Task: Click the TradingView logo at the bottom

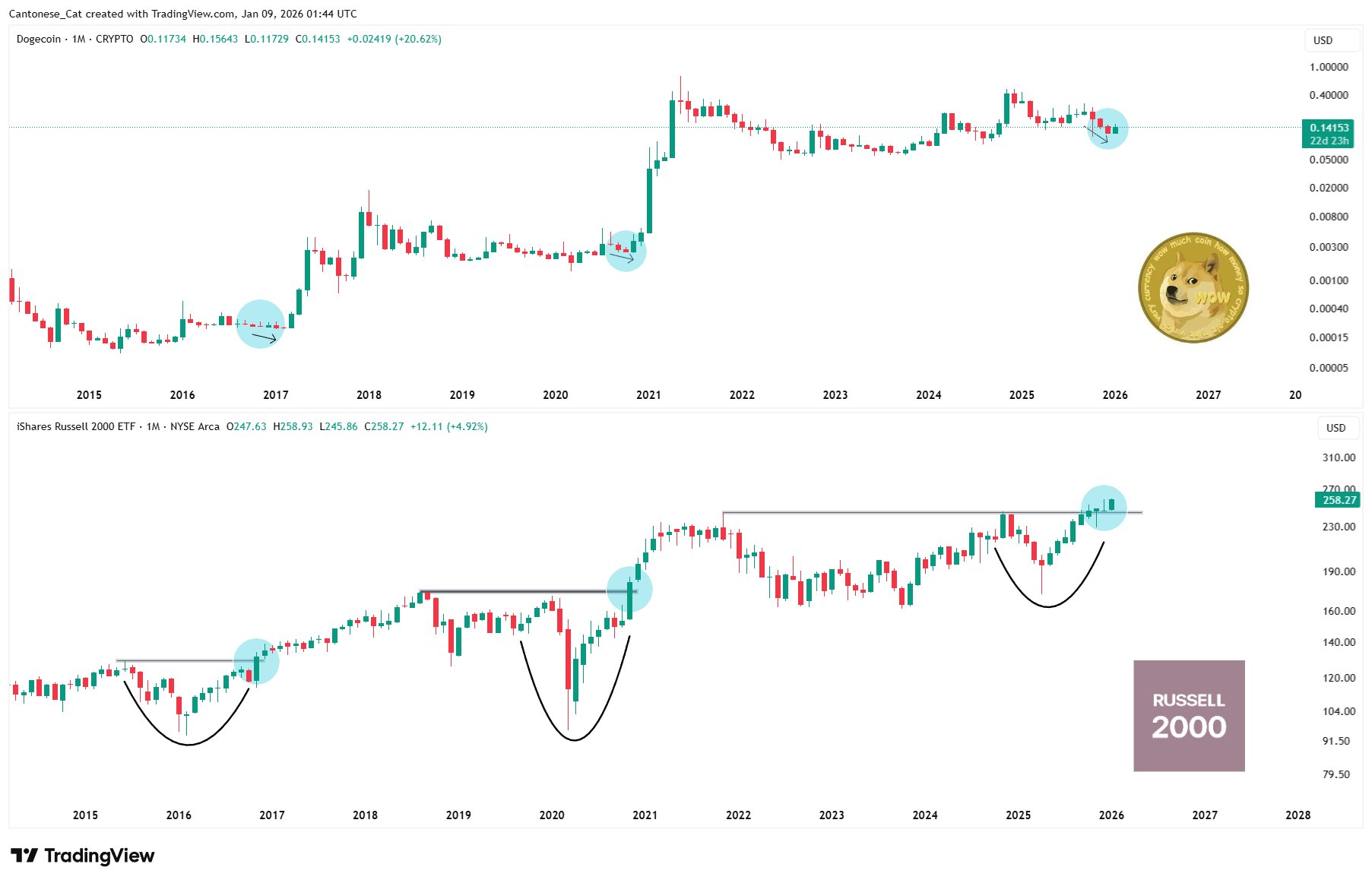Action: pyautogui.click(x=83, y=856)
